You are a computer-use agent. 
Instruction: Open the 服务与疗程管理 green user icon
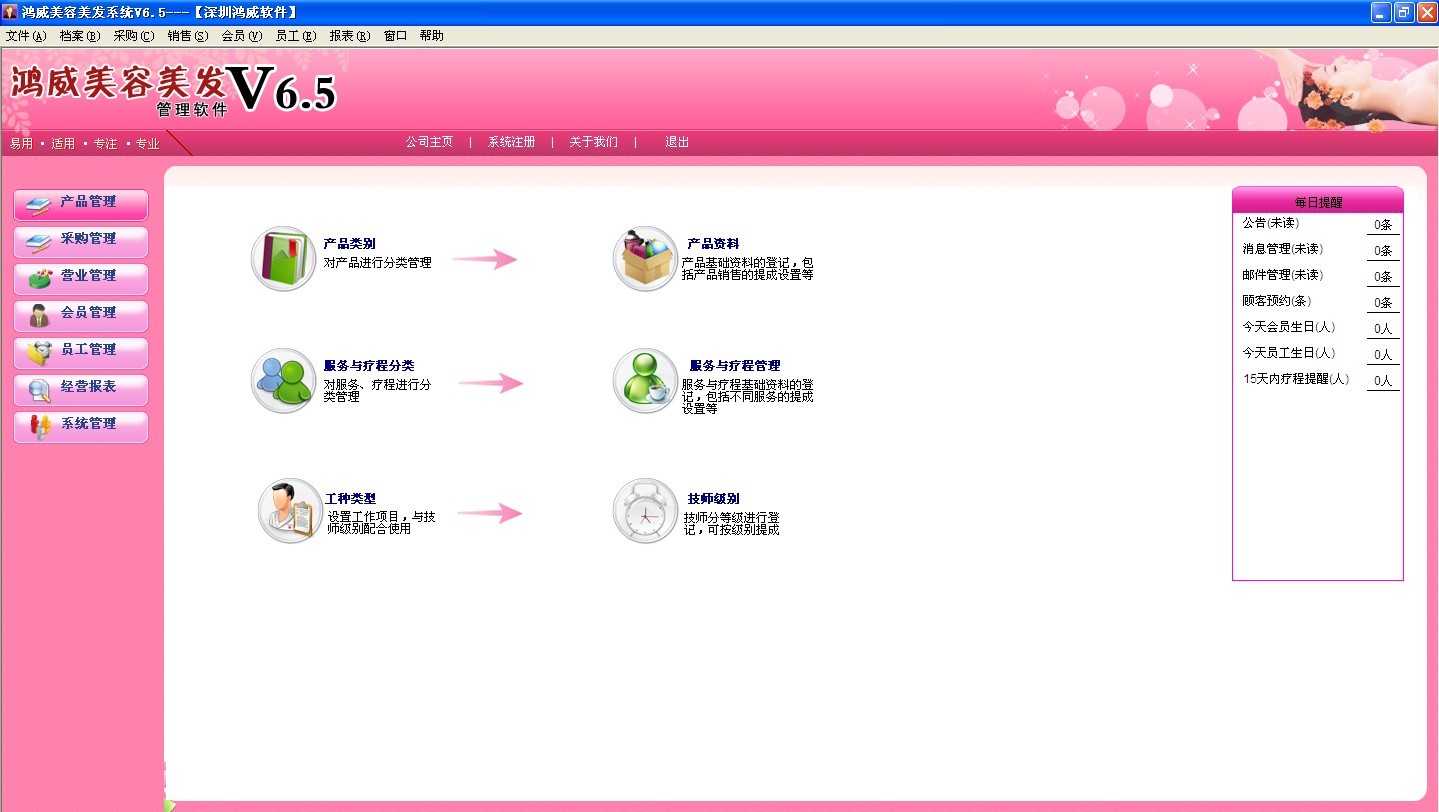click(645, 381)
